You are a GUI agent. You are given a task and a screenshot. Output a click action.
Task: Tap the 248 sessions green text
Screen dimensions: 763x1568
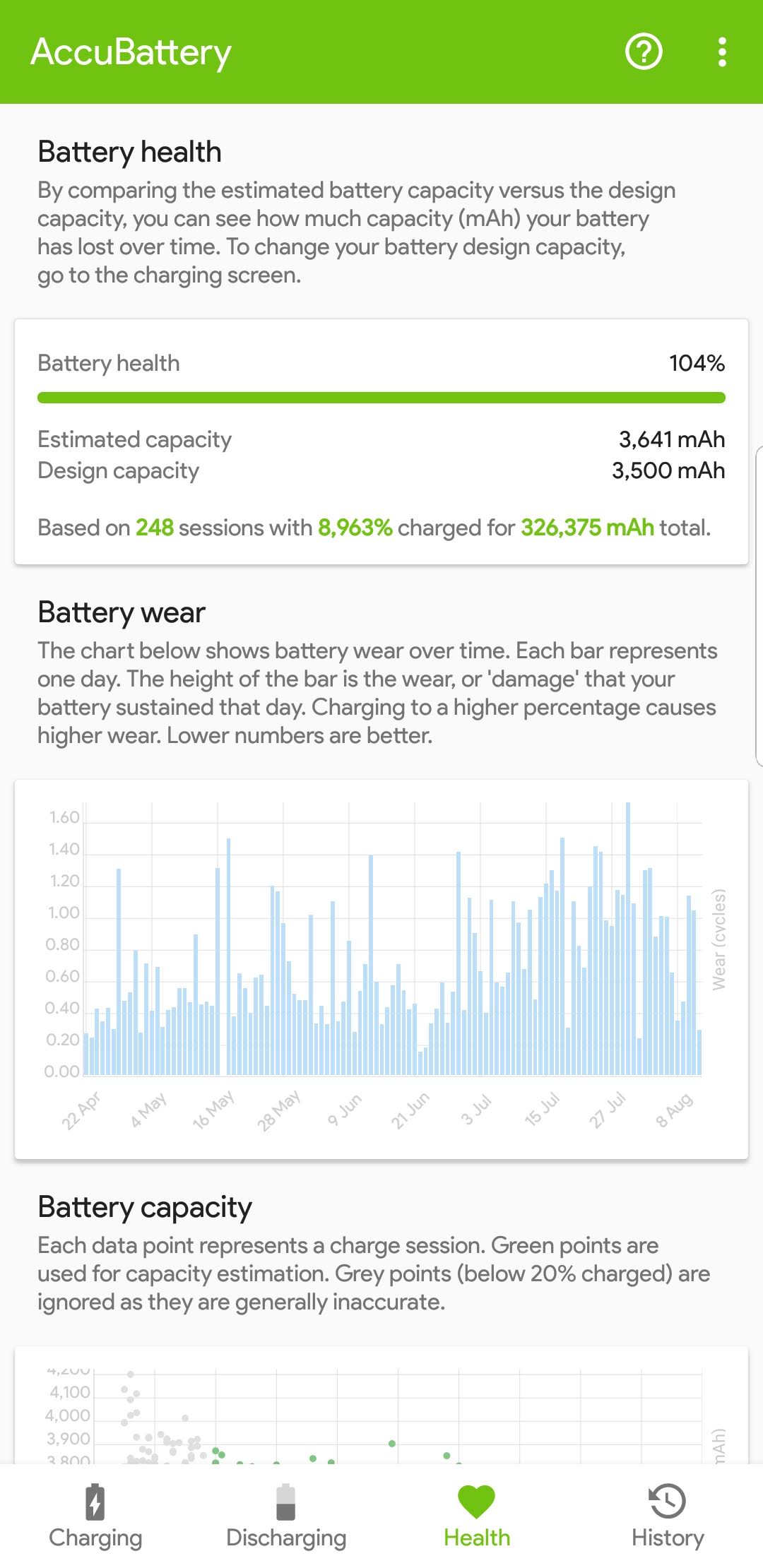155,528
